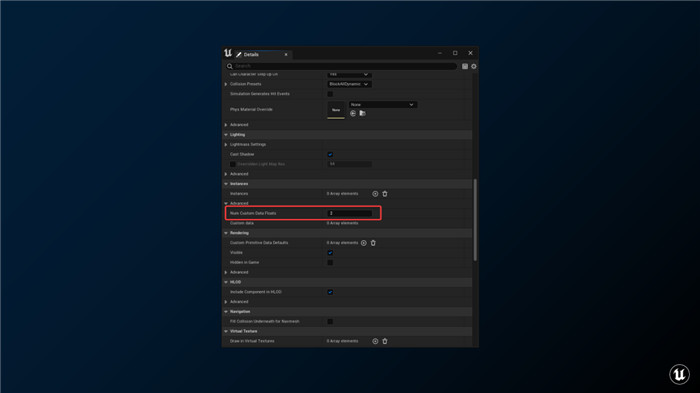Click the Phys Material Override label
Image resolution: width=700 pixels, height=393 pixels.
(x=251, y=109)
